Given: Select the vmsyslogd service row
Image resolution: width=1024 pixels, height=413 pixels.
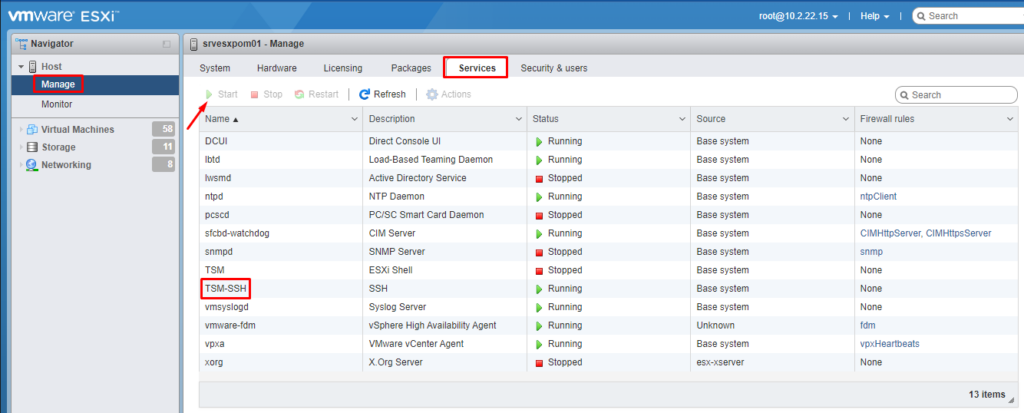Looking at the screenshot, I should point(609,306).
